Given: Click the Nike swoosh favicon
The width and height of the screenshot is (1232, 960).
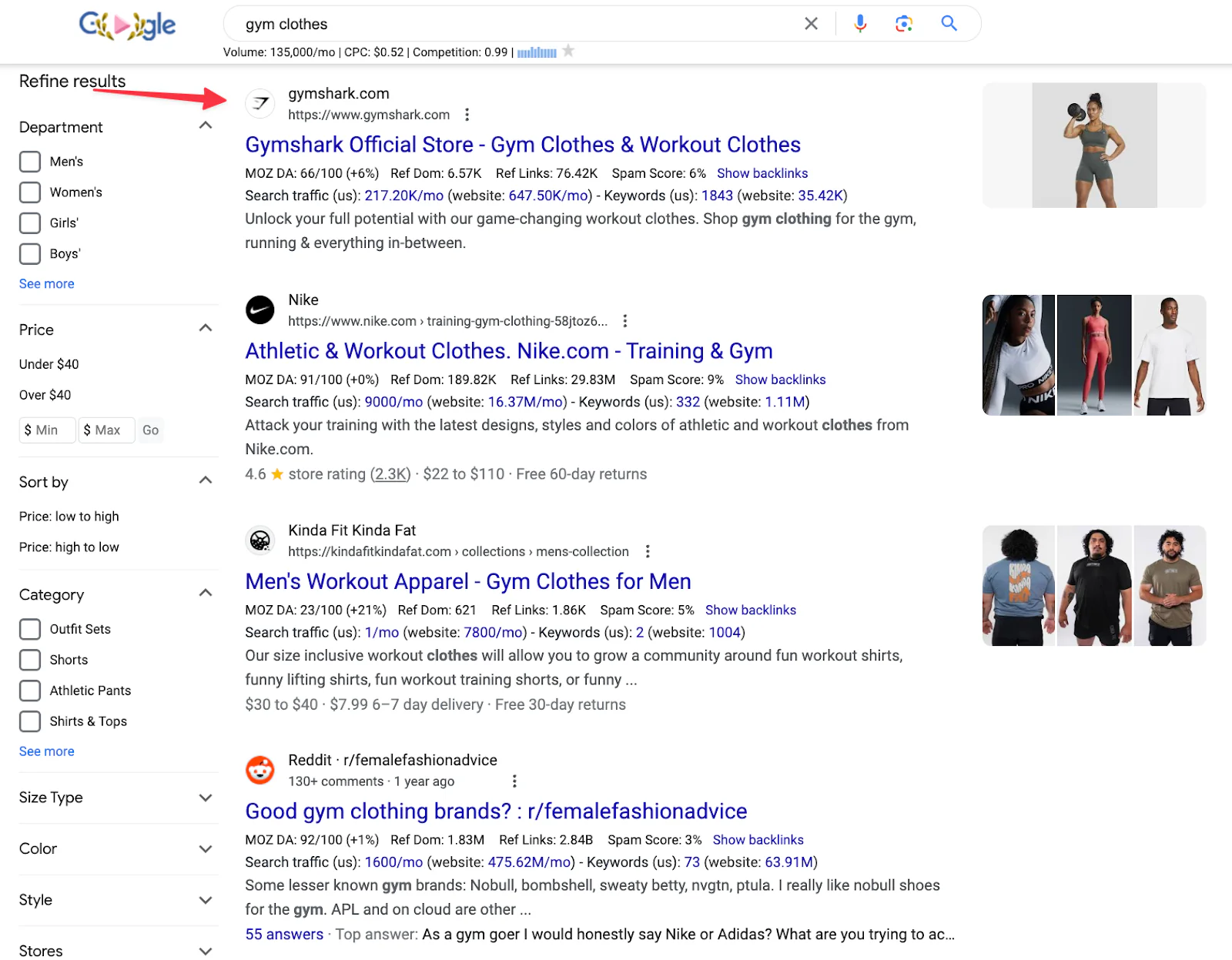Looking at the screenshot, I should click(259, 310).
